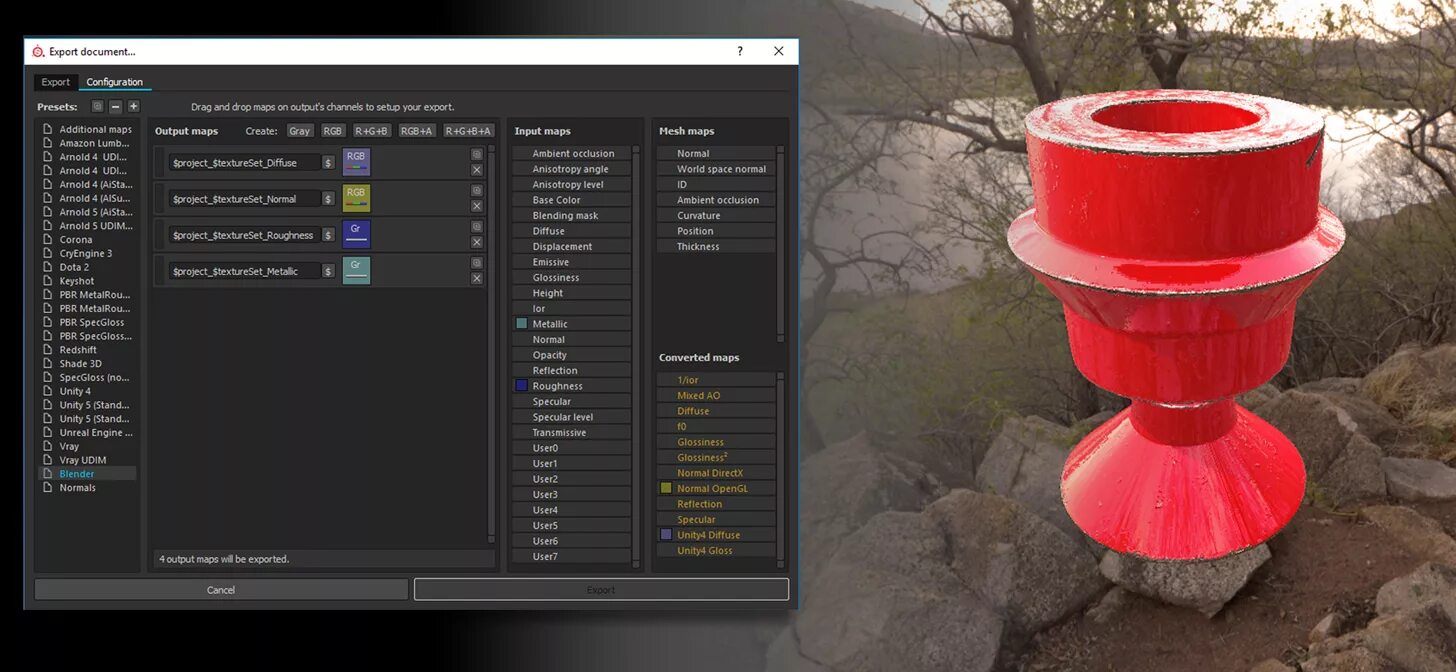Edit the $project_$textureSet_Diffuse name field

[x=245, y=163]
